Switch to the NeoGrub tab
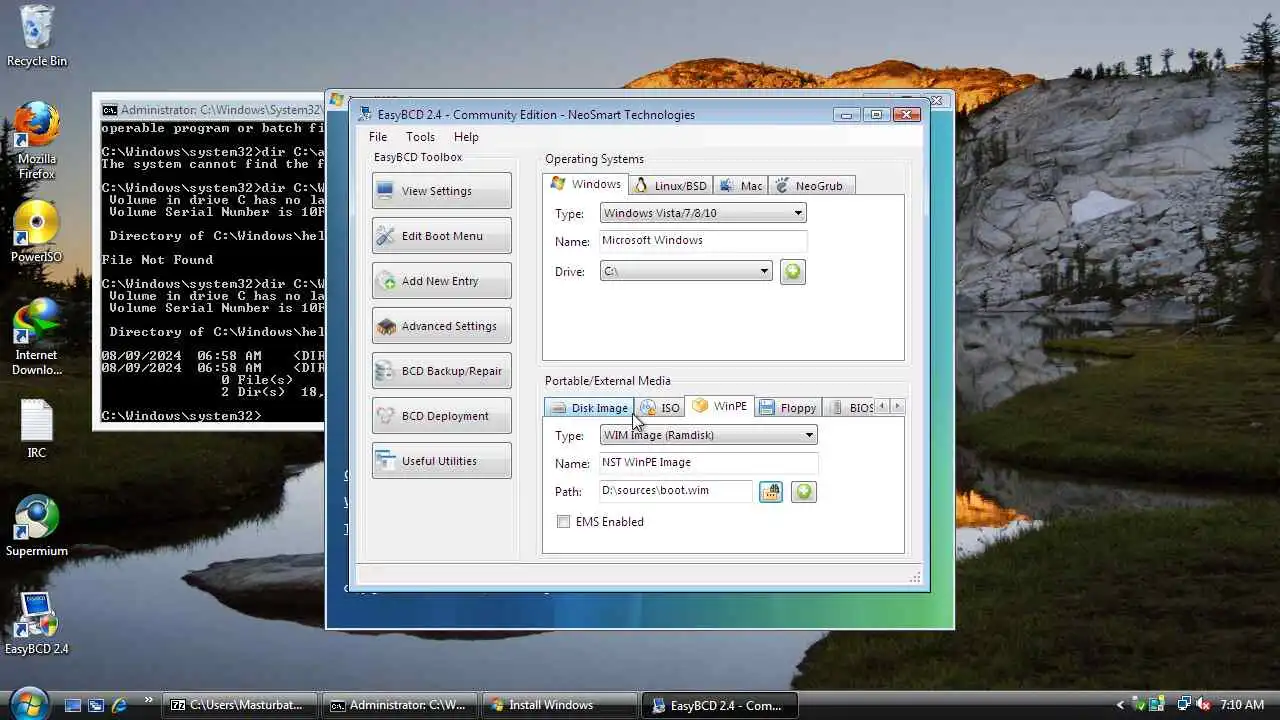The width and height of the screenshot is (1280, 720). 811,186
